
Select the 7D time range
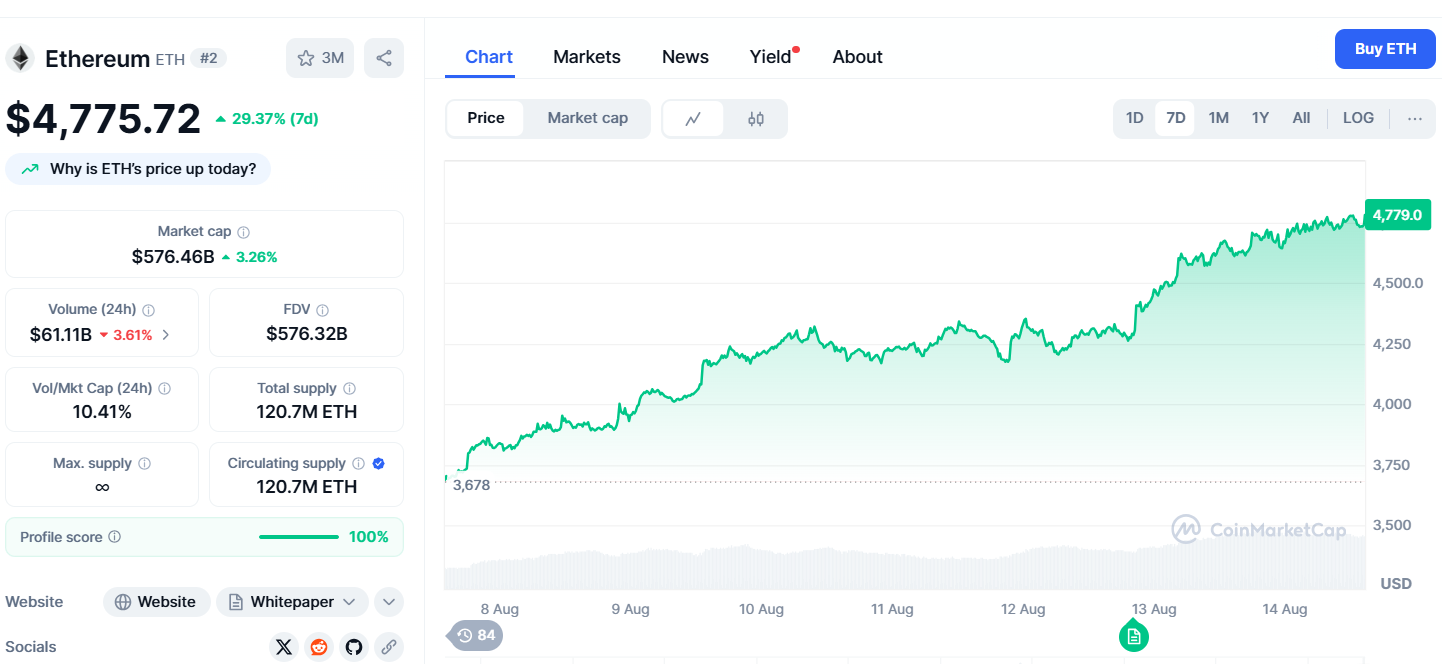[1175, 118]
